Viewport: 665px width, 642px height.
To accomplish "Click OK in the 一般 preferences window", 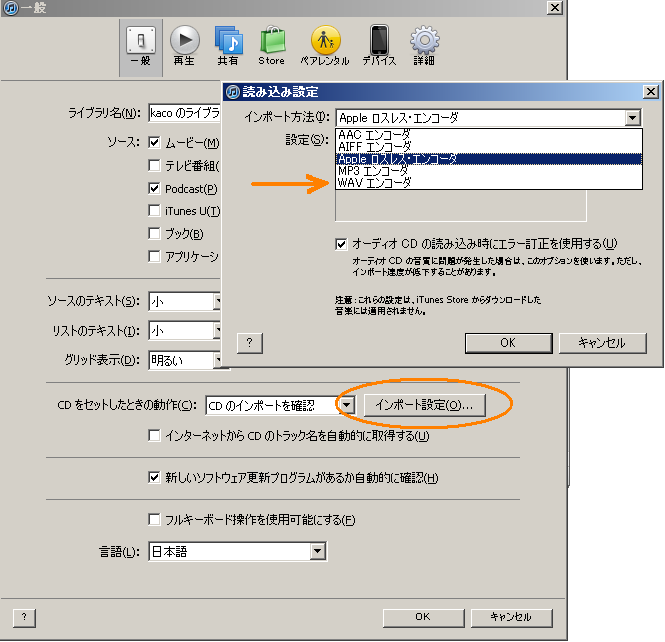I will coord(423,617).
